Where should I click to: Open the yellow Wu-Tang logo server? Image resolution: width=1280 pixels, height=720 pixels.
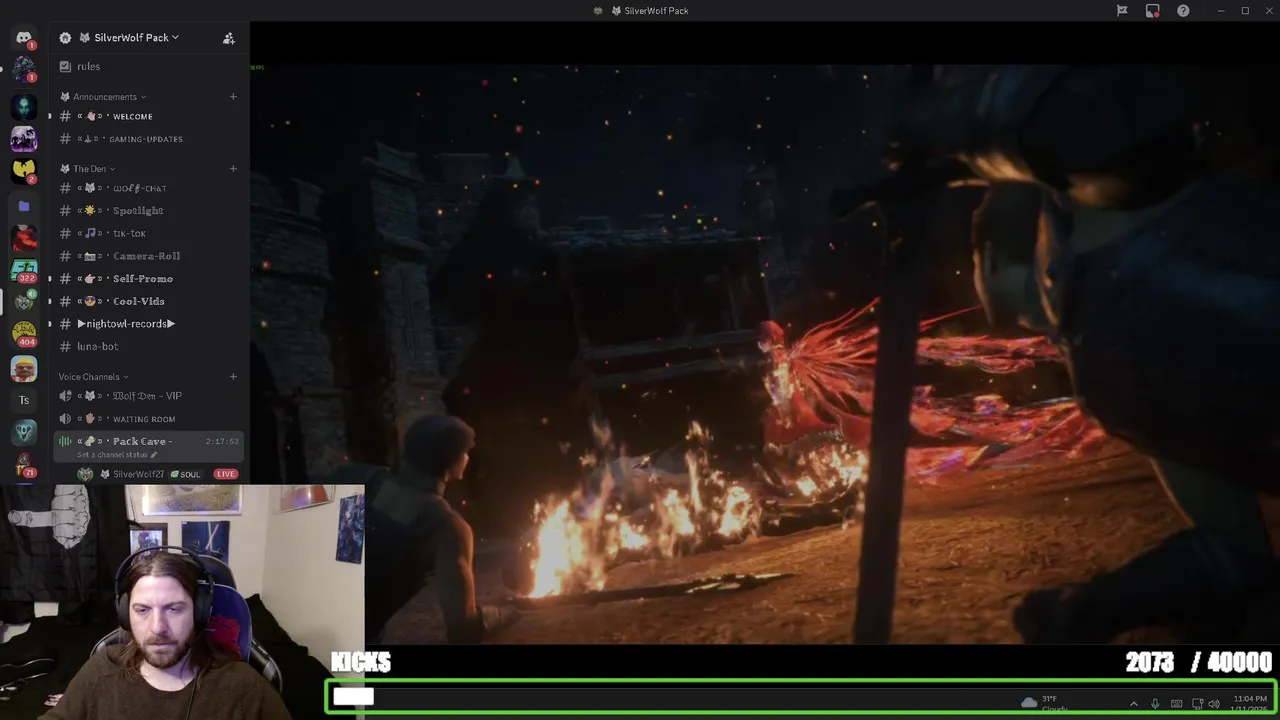[x=24, y=171]
